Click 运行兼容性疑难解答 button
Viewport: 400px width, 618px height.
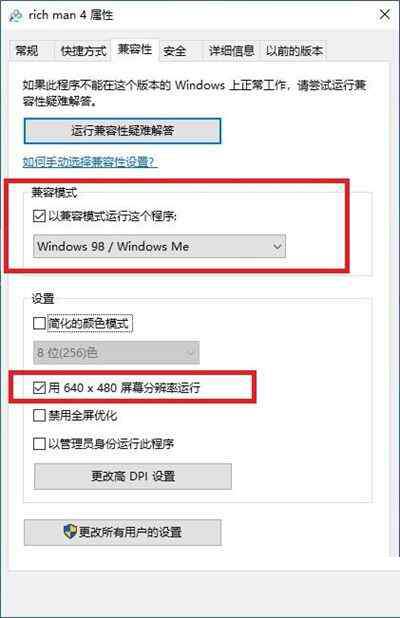tap(123, 131)
